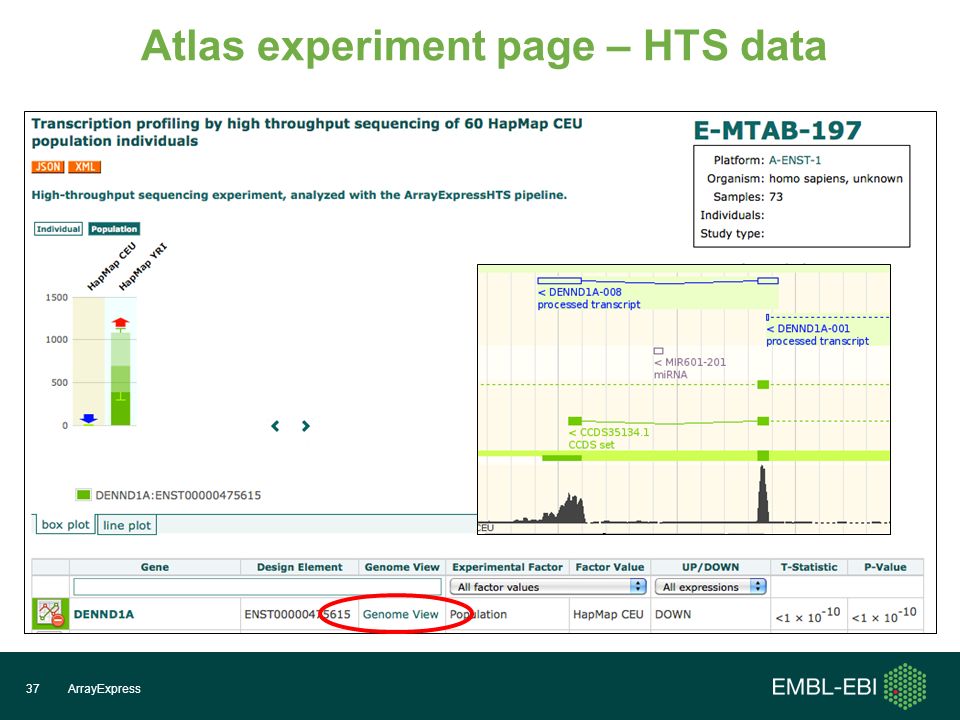Viewport: 960px width, 720px height.
Task: Click the E-MTAB-197 accession heading
Action: pyautogui.click(x=778, y=130)
